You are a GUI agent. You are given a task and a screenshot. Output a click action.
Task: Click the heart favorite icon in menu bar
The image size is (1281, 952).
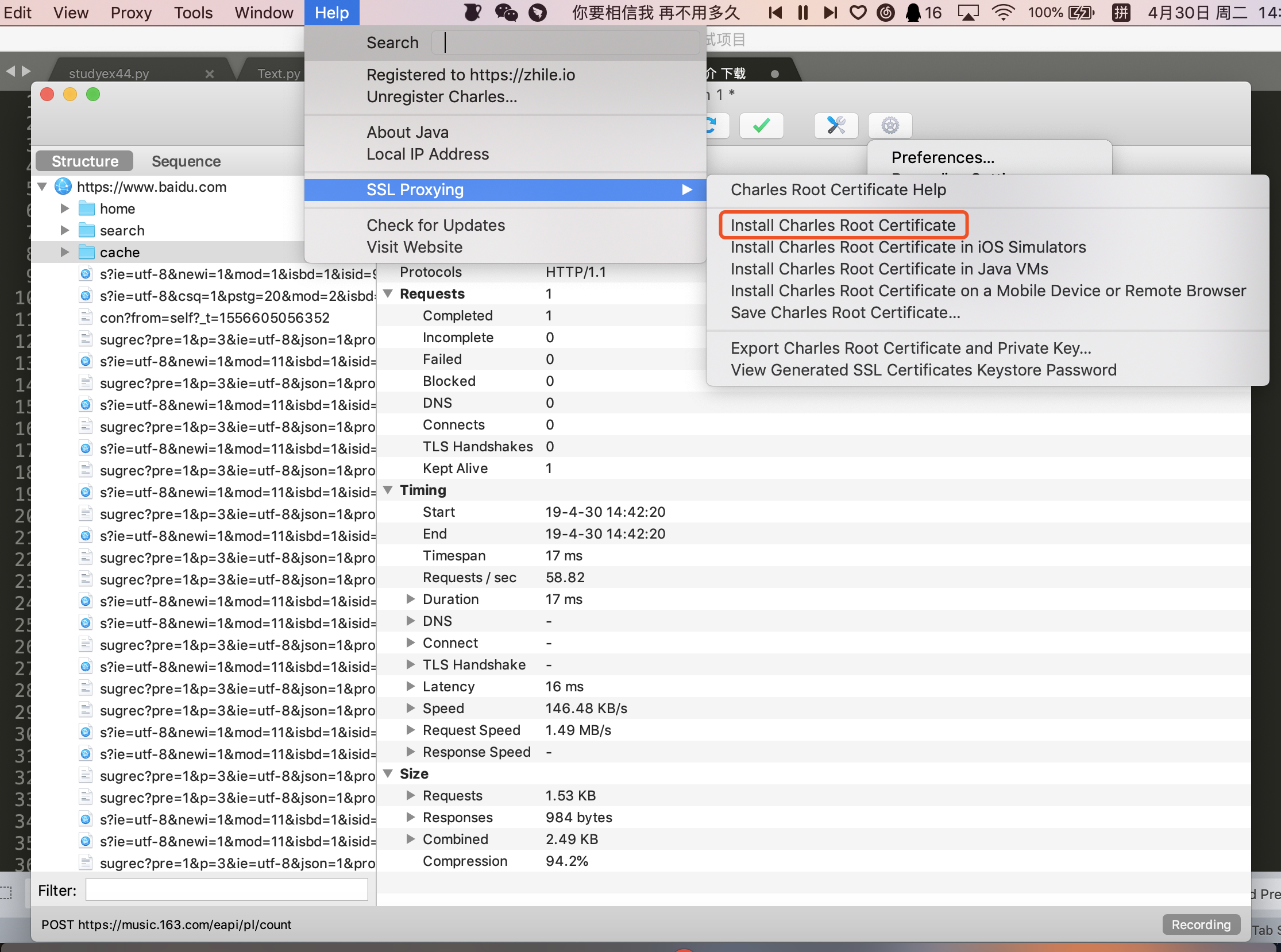(x=858, y=13)
